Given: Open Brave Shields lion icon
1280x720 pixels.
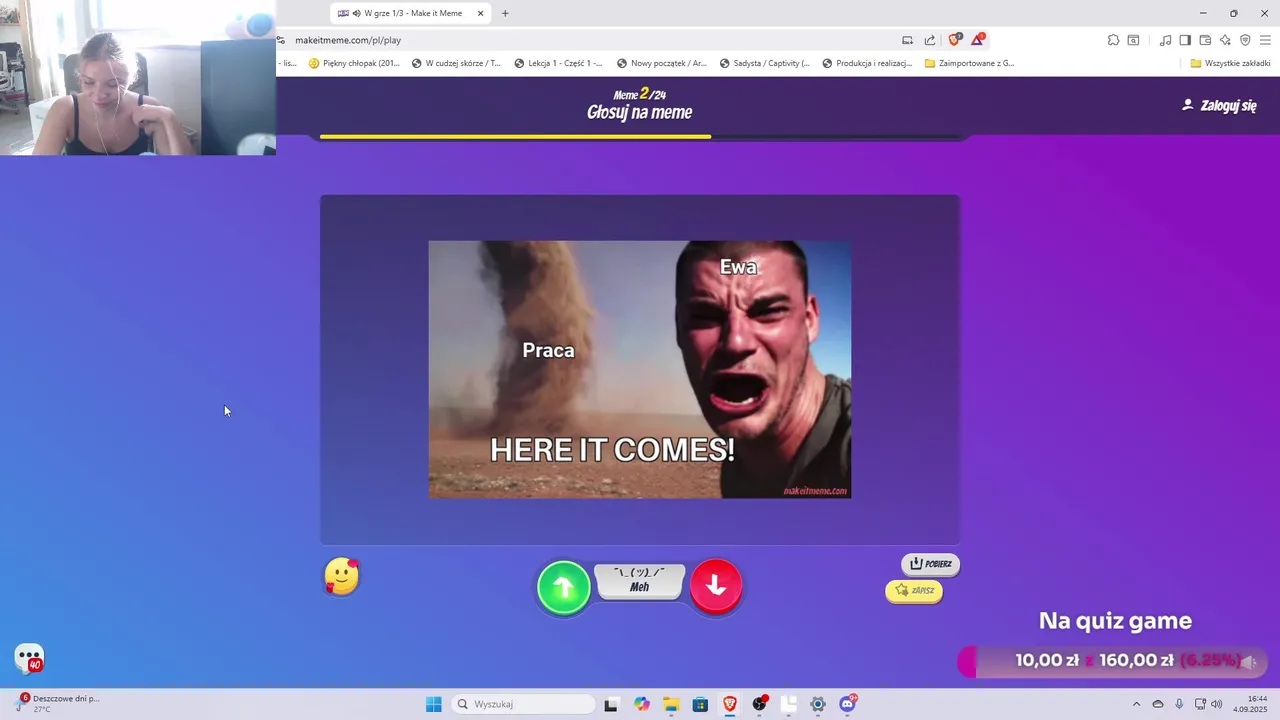Looking at the screenshot, I should pyautogui.click(x=955, y=40).
